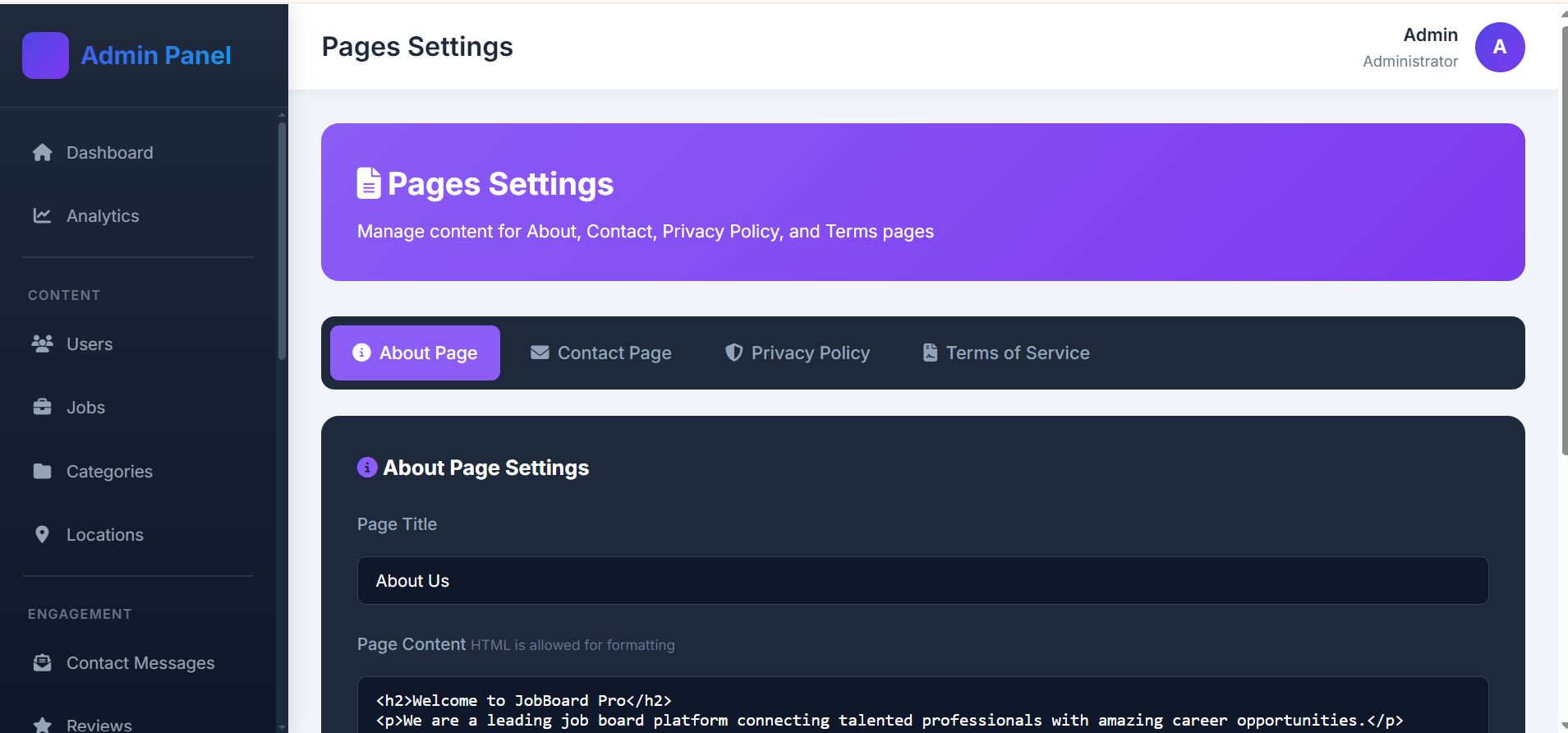Click the Users group icon
The width and height of the screenshot is (1568, 733).
[42, 344]
